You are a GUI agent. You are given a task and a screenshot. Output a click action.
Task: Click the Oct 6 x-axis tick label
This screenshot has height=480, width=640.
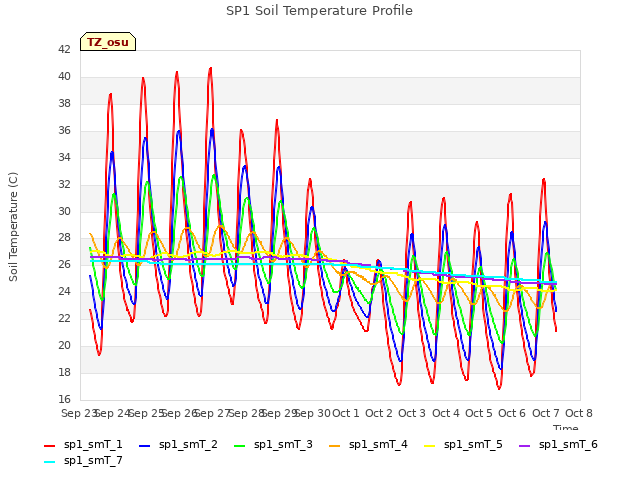click(x=512, y=413)
